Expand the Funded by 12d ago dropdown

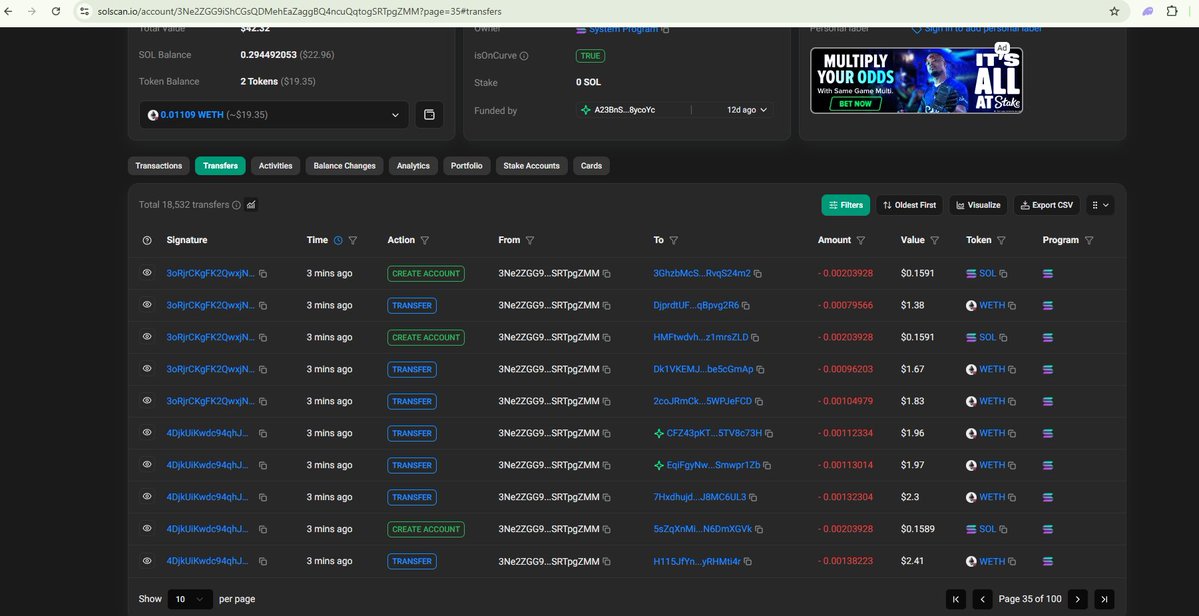pyautogui.click(x=747, y=110)
